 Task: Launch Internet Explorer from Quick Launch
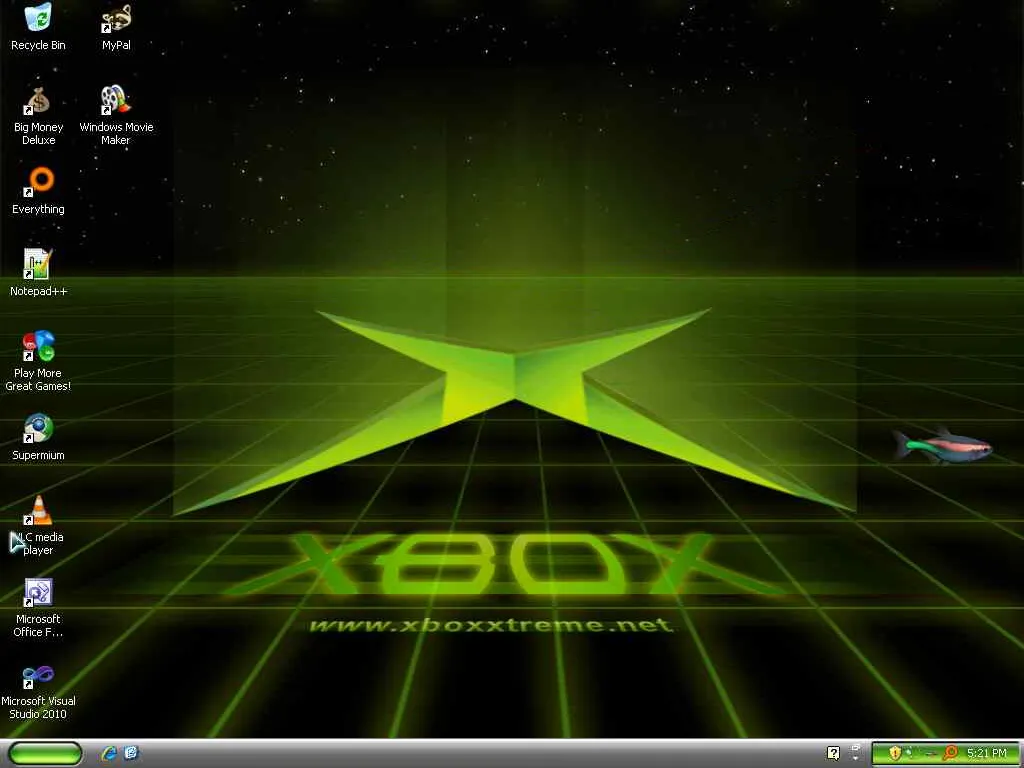click(x=109, y=753)
